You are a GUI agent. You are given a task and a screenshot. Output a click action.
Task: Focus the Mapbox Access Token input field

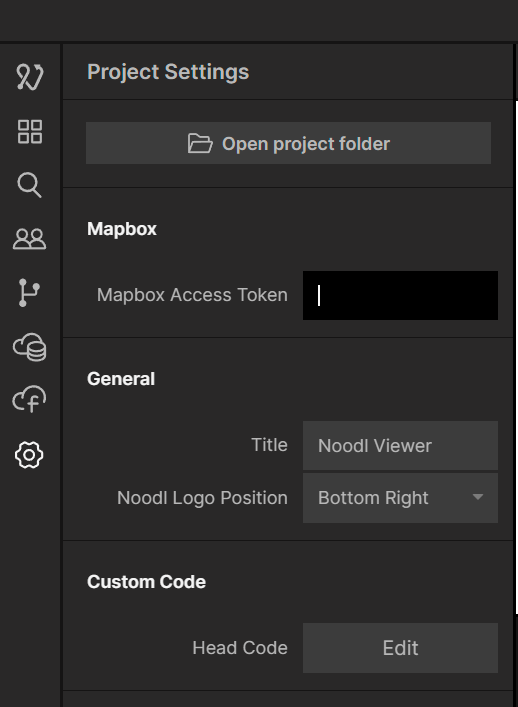400,295
